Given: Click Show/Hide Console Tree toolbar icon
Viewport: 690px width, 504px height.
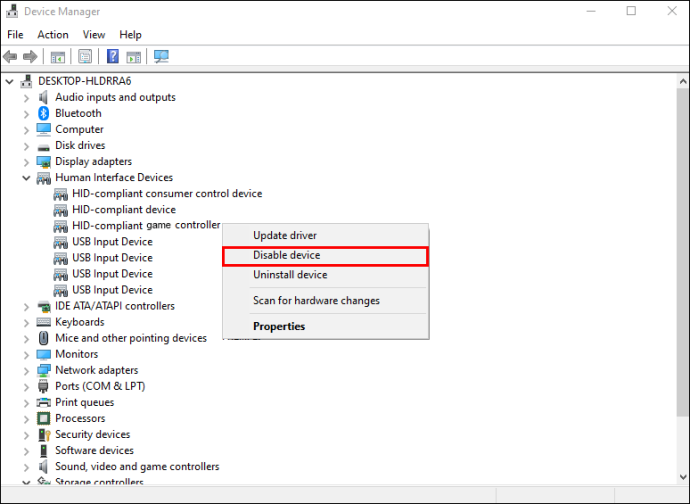Looking at the screenshot, I should pos(58,57).
